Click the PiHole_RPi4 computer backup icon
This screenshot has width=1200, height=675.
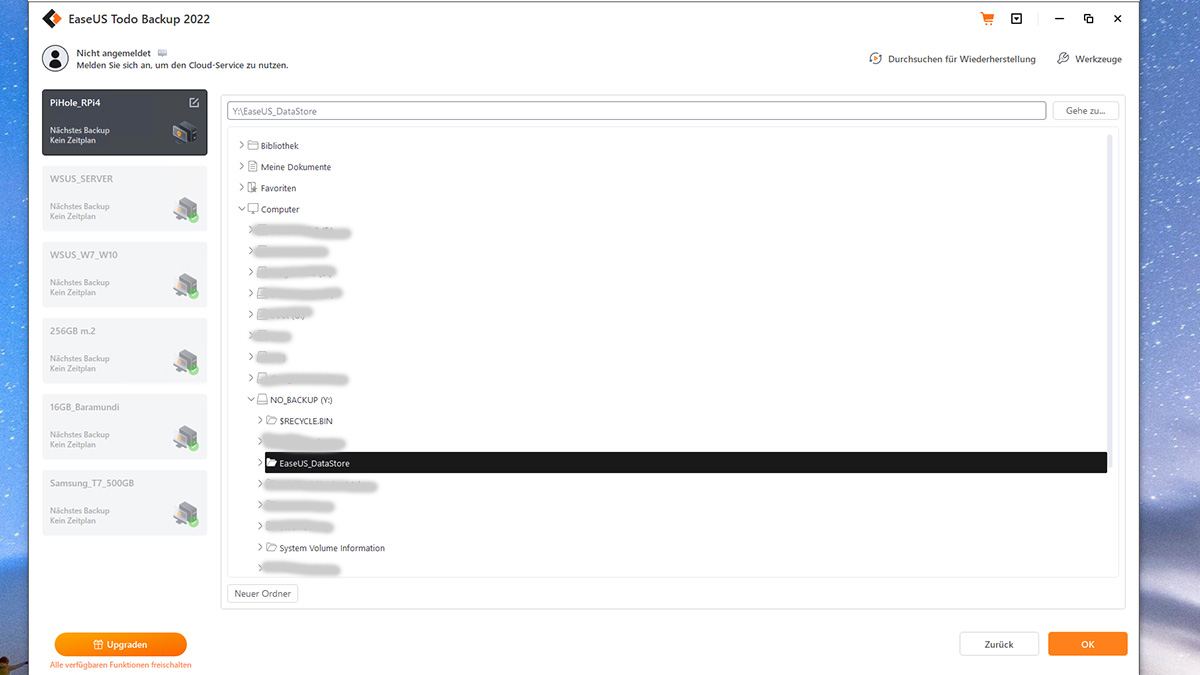click(x=185, y=132)
